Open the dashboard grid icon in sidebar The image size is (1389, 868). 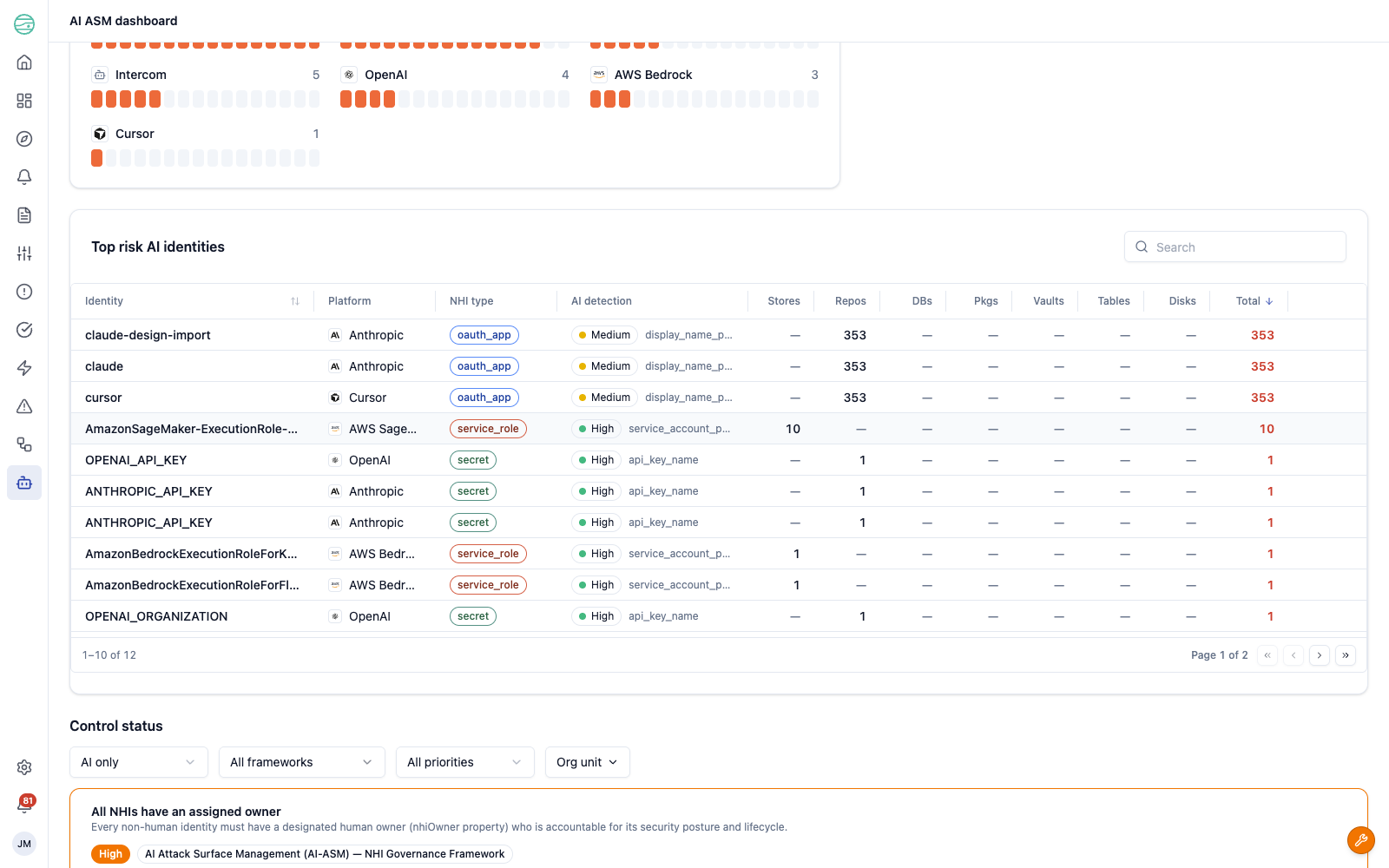click(24, 101)
